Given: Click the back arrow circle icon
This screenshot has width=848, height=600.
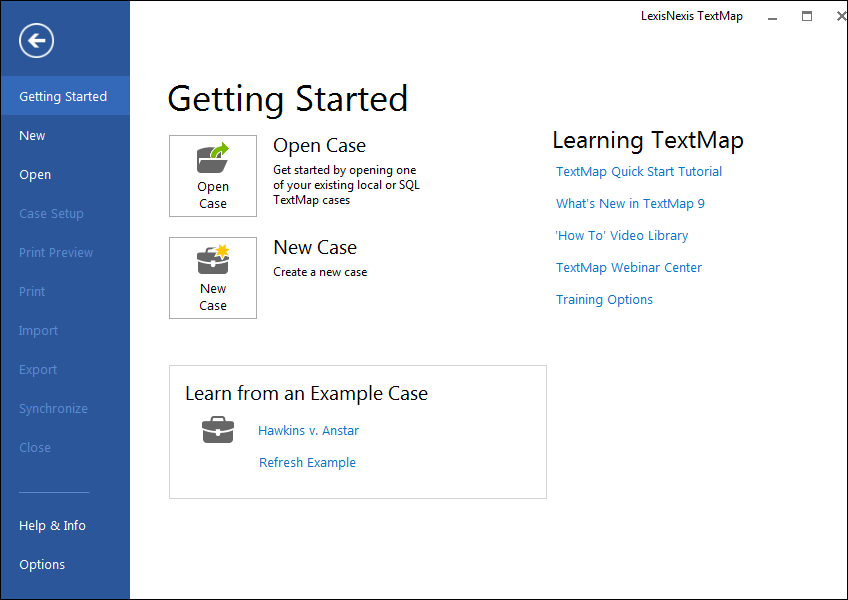Looking at the screenshot, I should click(36, 41).
